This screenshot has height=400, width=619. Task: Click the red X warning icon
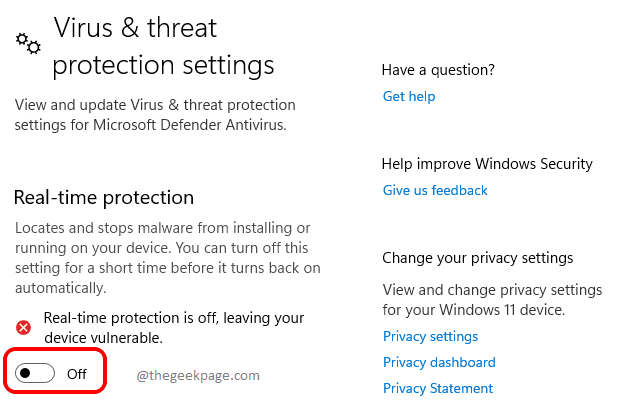(x=24, y=326)
